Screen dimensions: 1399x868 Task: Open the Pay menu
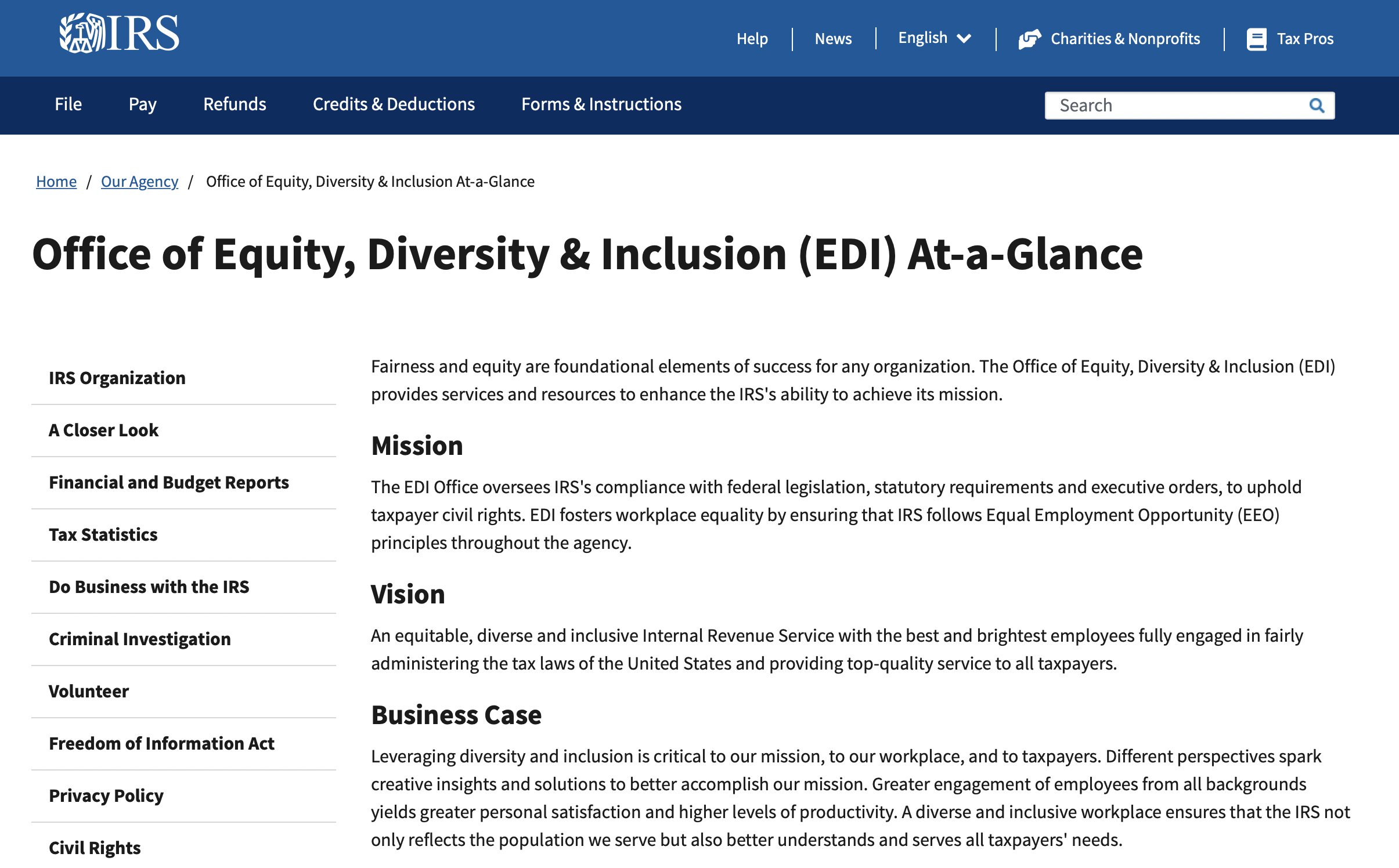142,104
